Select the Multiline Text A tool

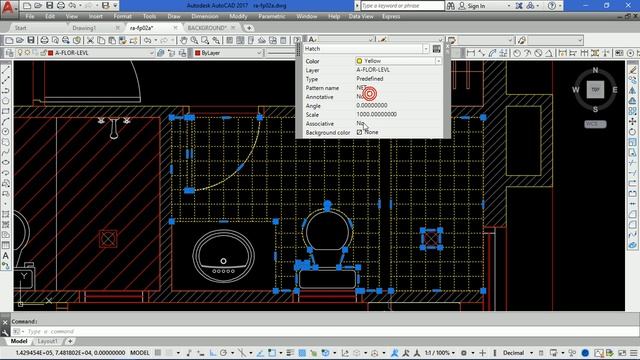[6, 256]
